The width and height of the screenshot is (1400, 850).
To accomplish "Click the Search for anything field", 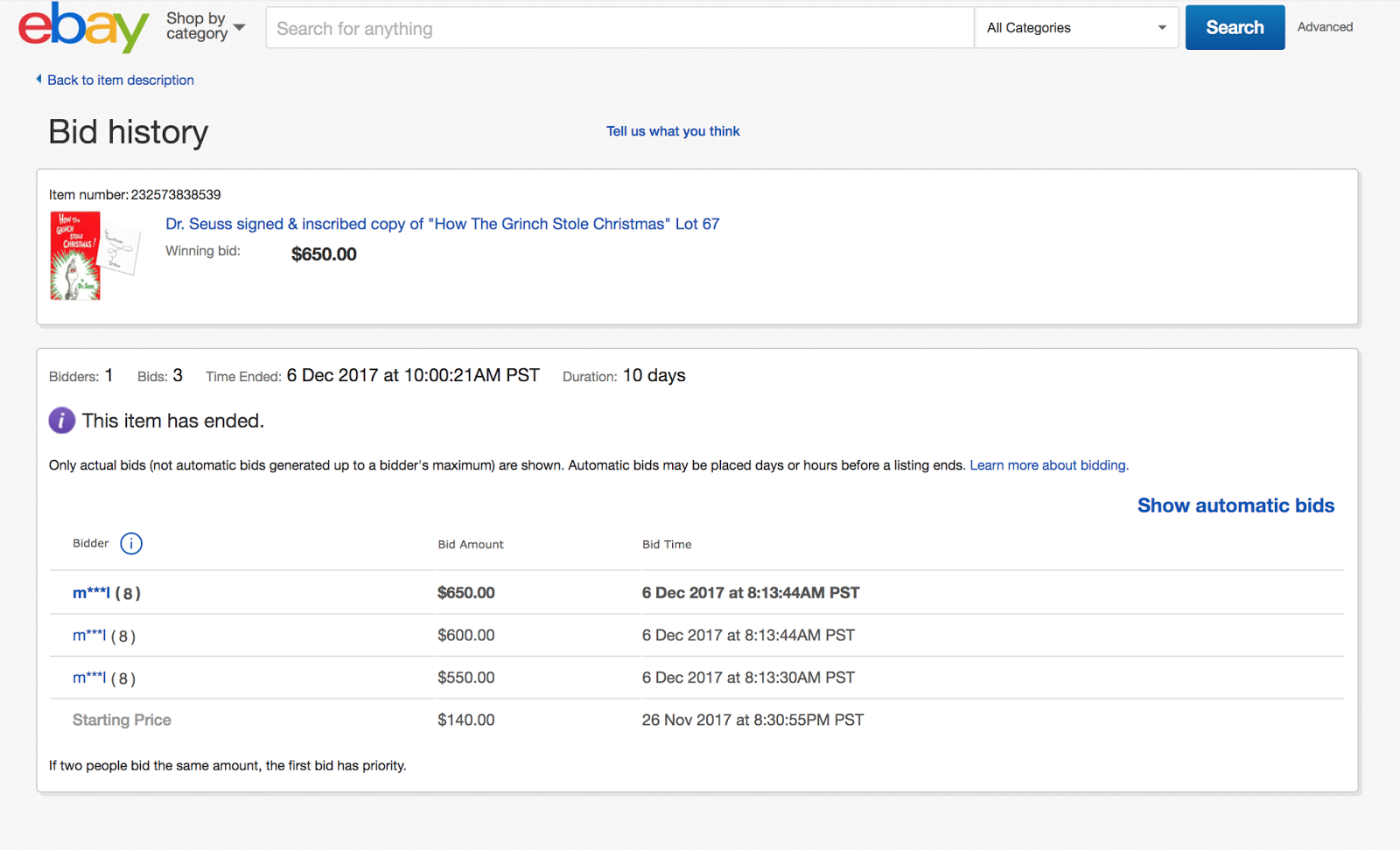I will tap(619, 28).
